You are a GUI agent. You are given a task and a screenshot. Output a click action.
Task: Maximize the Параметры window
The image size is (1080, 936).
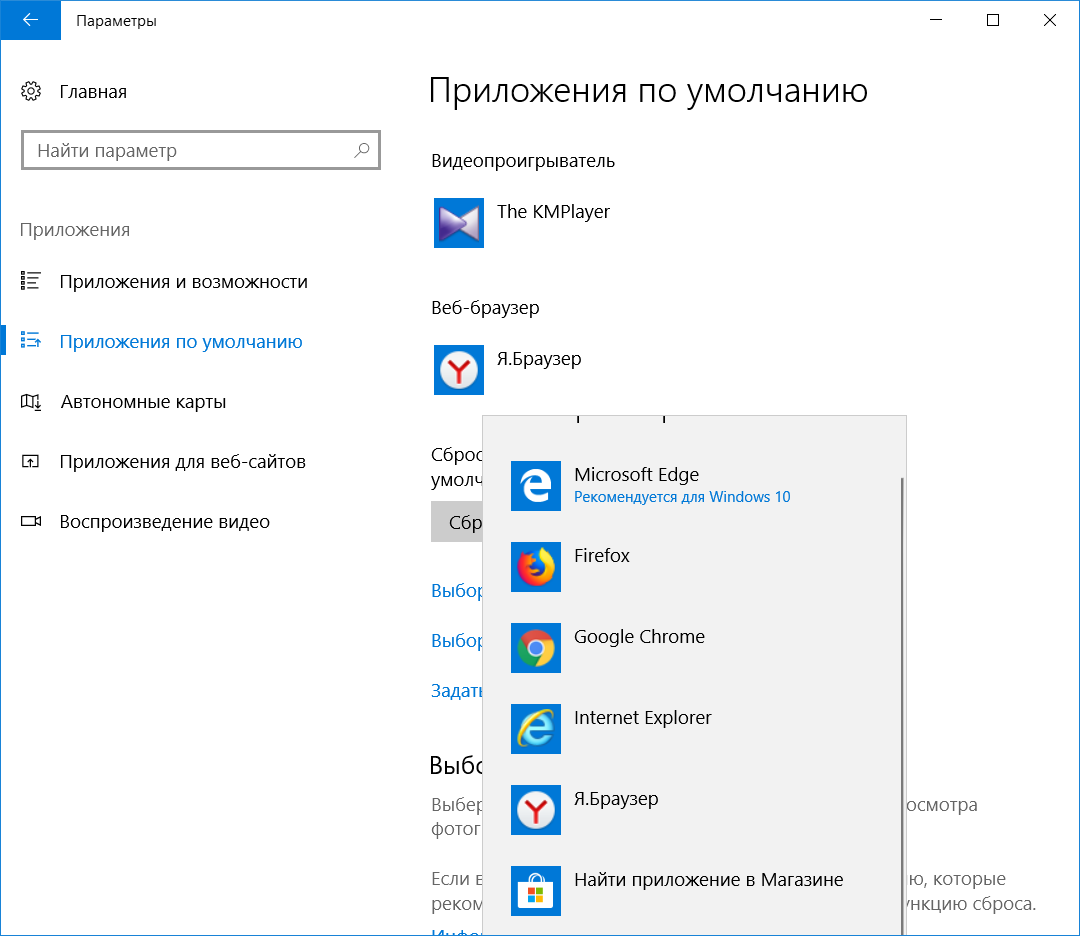tap(993, 20)
